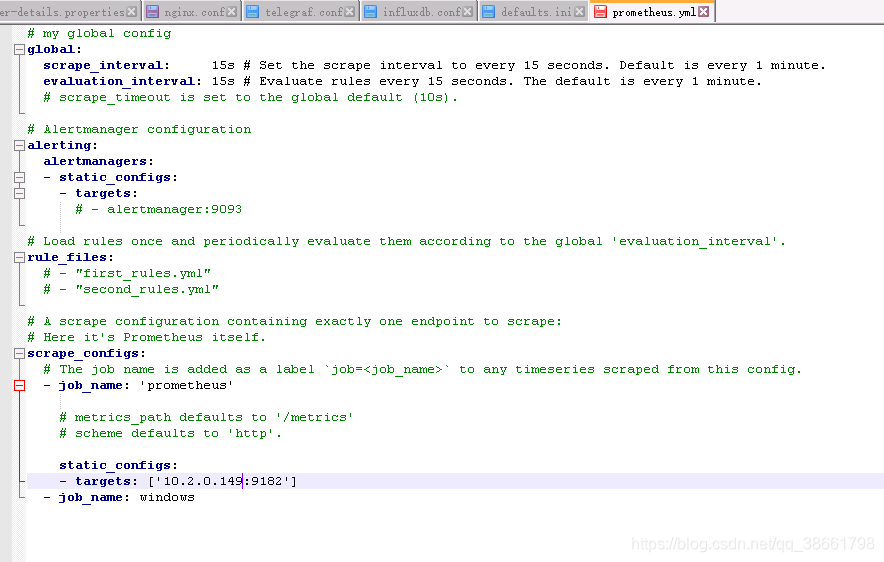Click the alertmanagers: key
Screen dimensions: 884x562
click(x=99, y=162)
